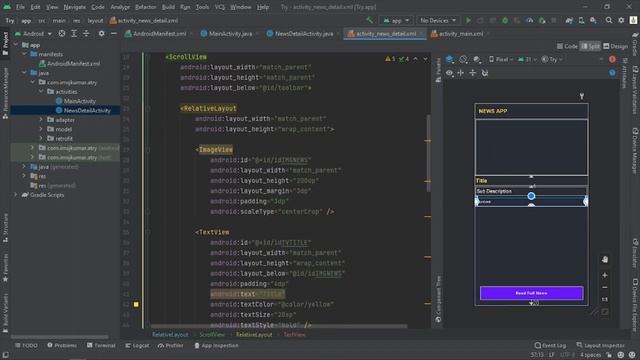Viewport: 640px width, 360px height.
Task: Open the Build menu
Action: click(168, 7)
